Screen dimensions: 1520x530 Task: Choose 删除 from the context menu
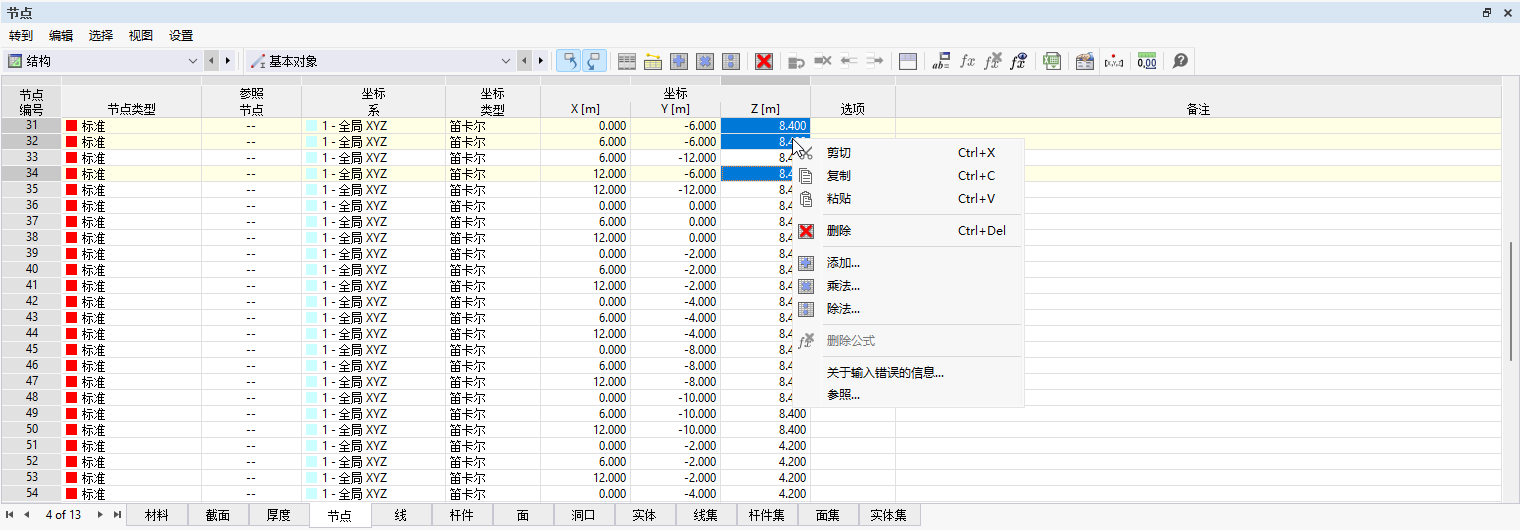click(908, 231)
